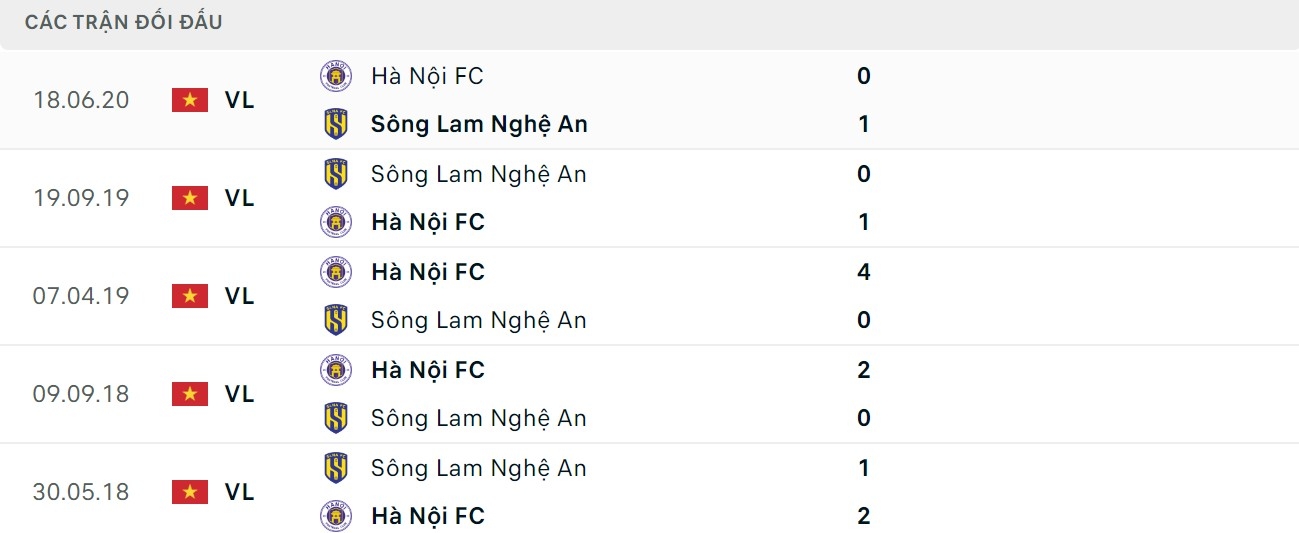This screenshot has height=533, width=1299.
Task: Select VL league label in 07.04.19 row
Action: [240, 296]
